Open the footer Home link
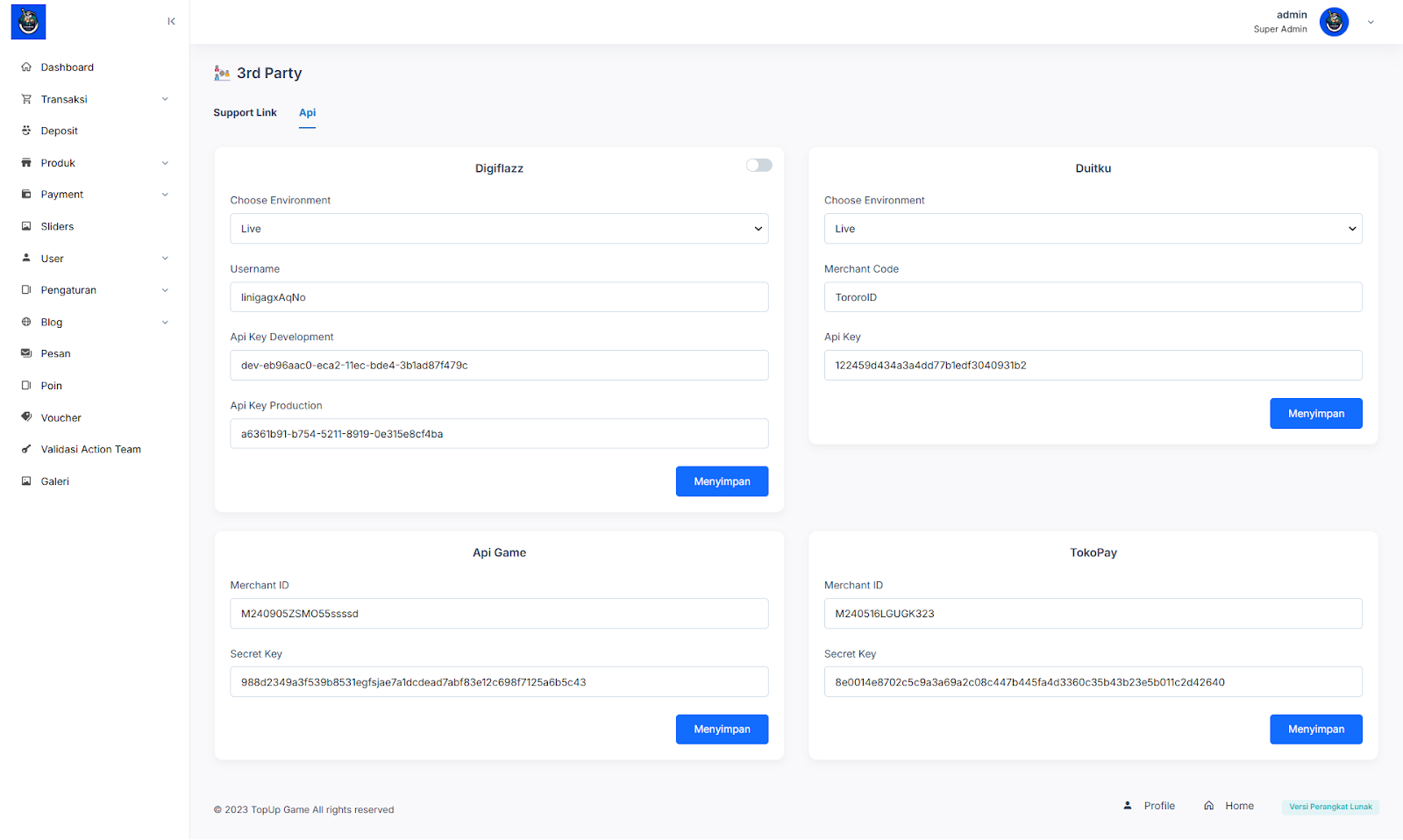This screenshot has height=840, width=1403. (1239, 806)
